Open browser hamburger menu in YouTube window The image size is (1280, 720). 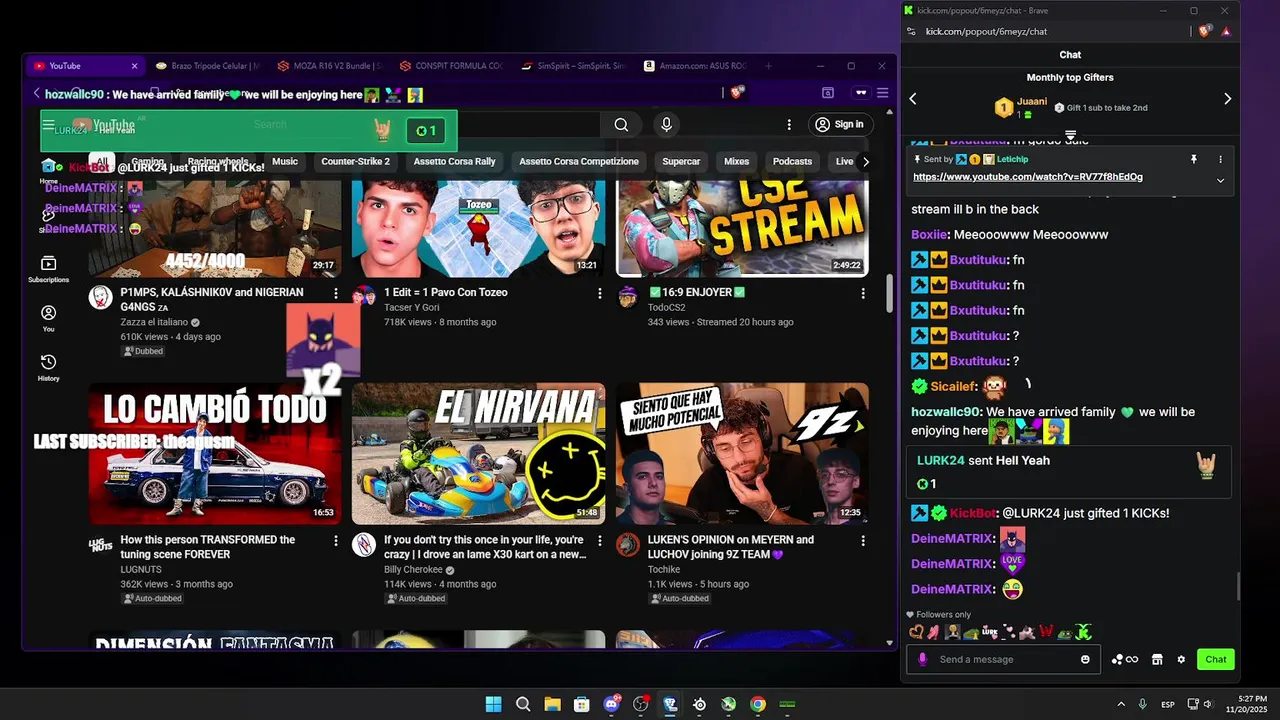point(882,93)
